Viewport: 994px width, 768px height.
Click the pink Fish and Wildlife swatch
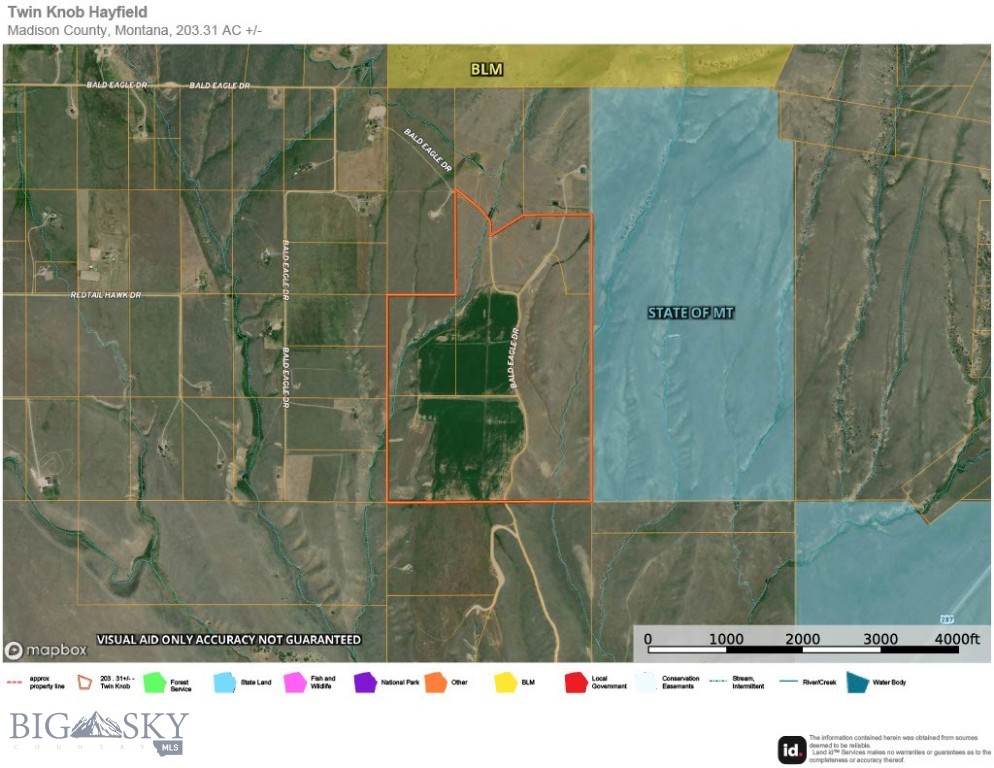(x=295, y=683)
